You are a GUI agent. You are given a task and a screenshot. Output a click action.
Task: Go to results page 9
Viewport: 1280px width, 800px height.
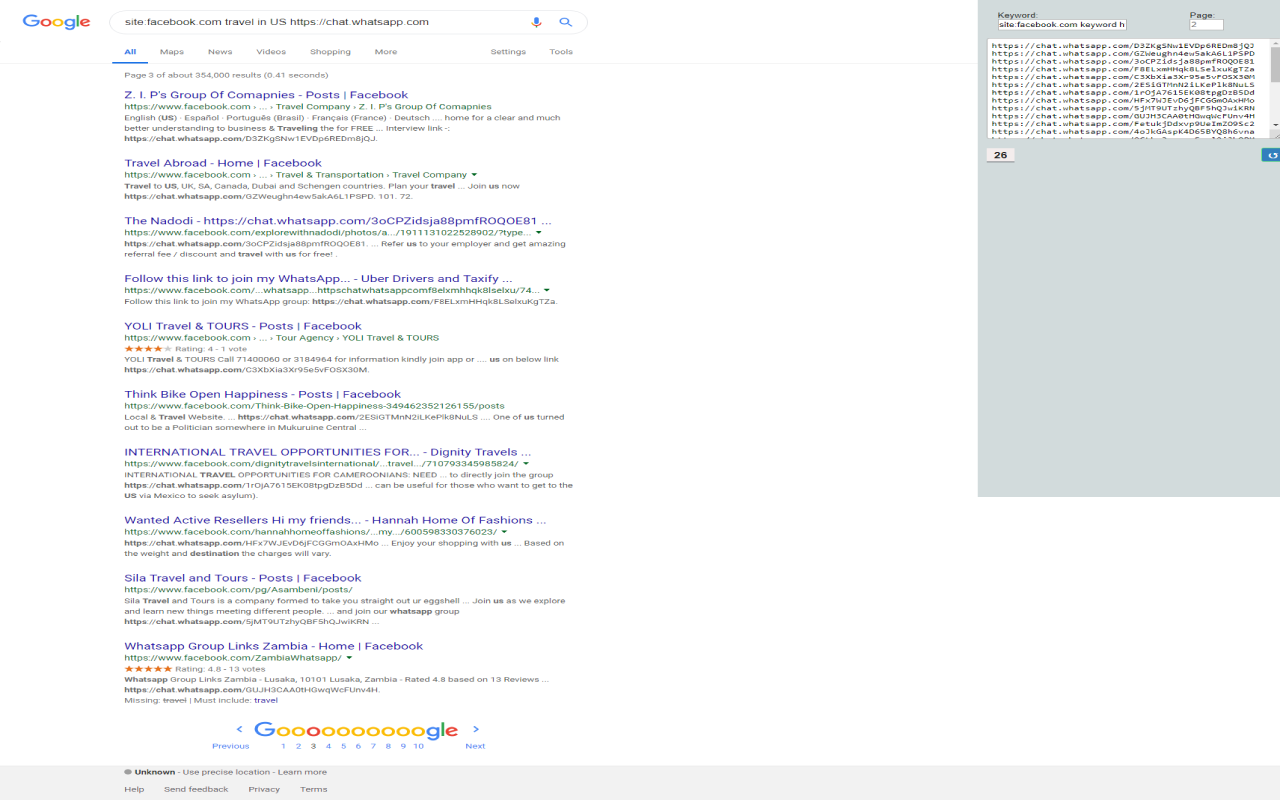[403, 746]
